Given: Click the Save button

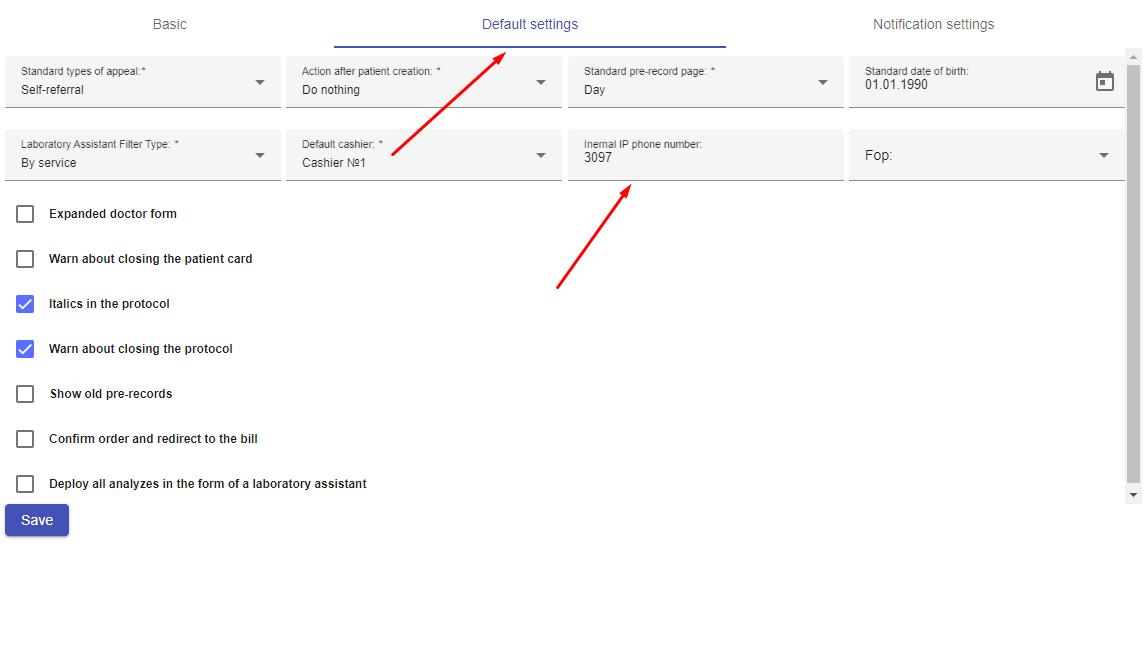Looking at the screenshot, I should (x=37, y=520).
